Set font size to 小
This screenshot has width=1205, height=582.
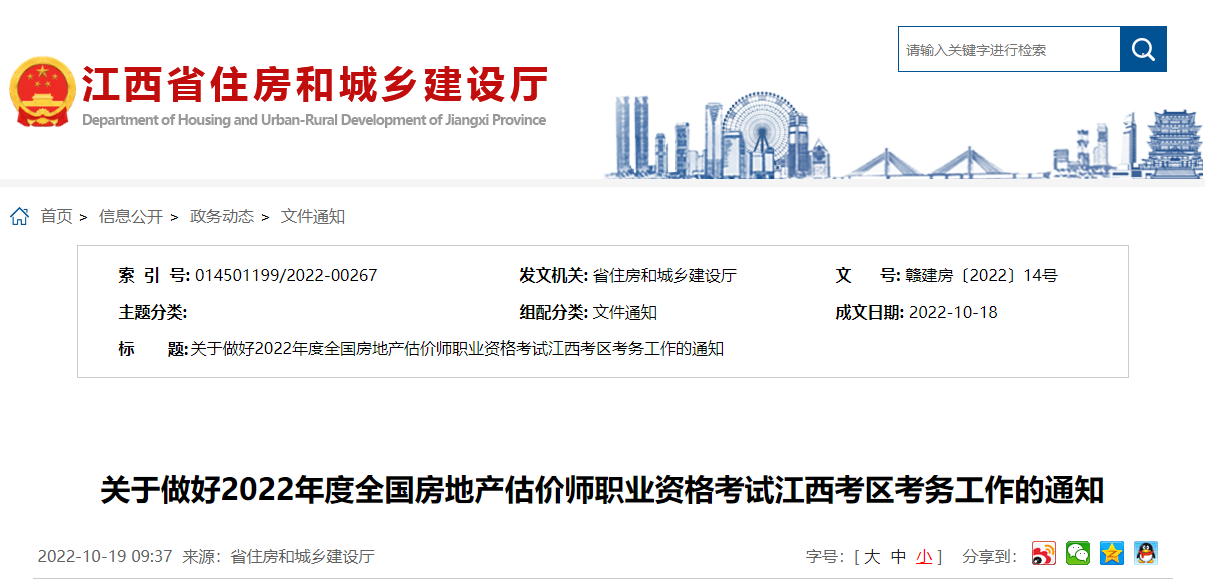pyautogui.click(x=924, y=556)
